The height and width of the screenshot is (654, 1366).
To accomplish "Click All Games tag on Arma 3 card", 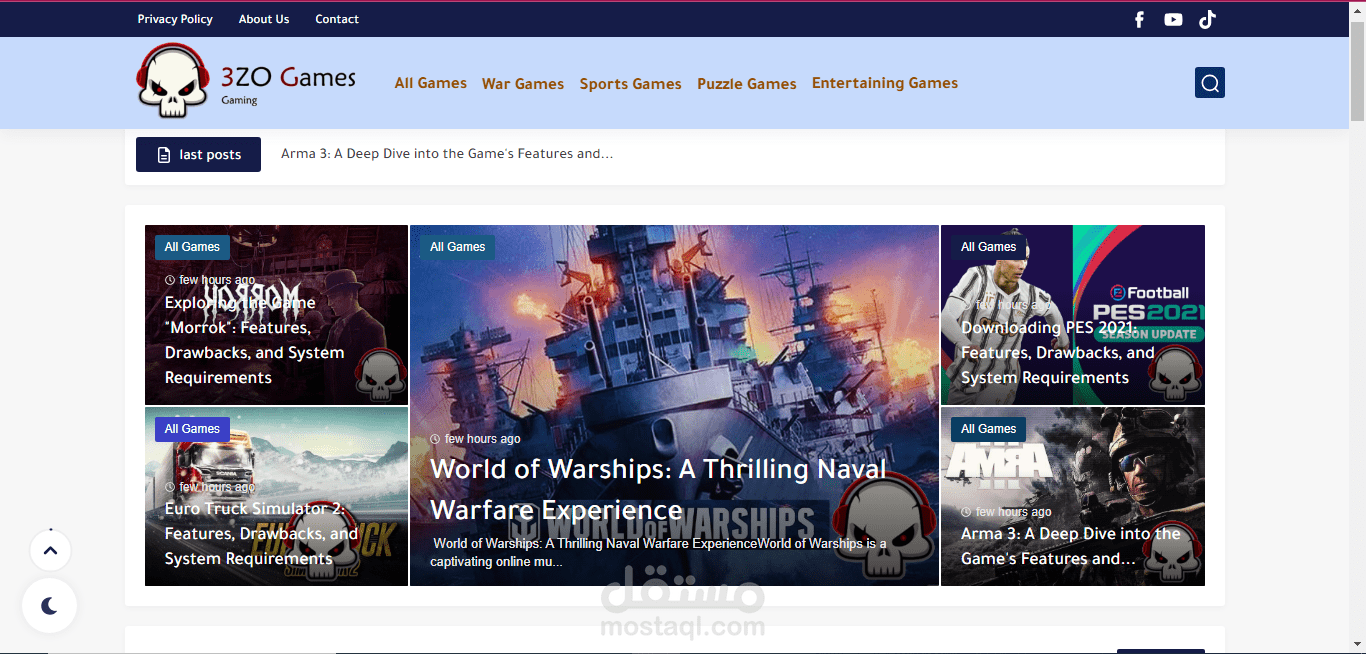I will 988,429.
